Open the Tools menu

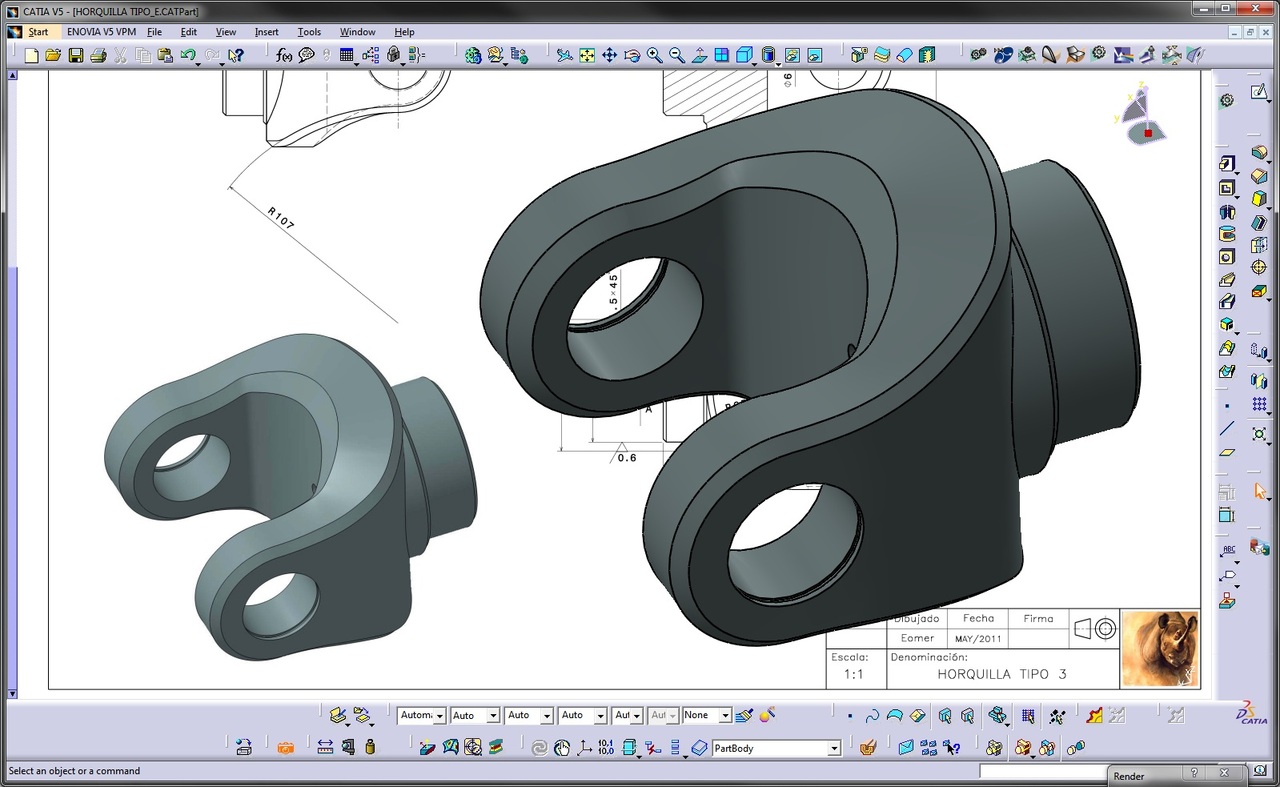(x=309, y=32)
